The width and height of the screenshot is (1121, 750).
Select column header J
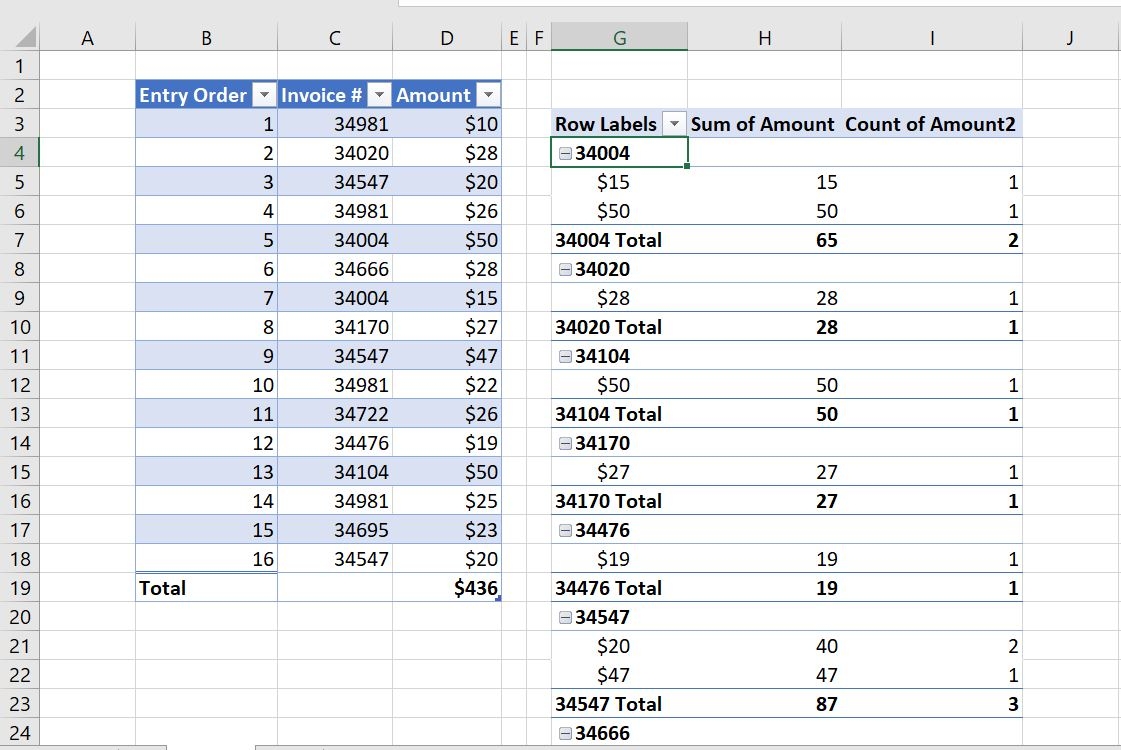pyautogui.click(x=1067, y=37)
